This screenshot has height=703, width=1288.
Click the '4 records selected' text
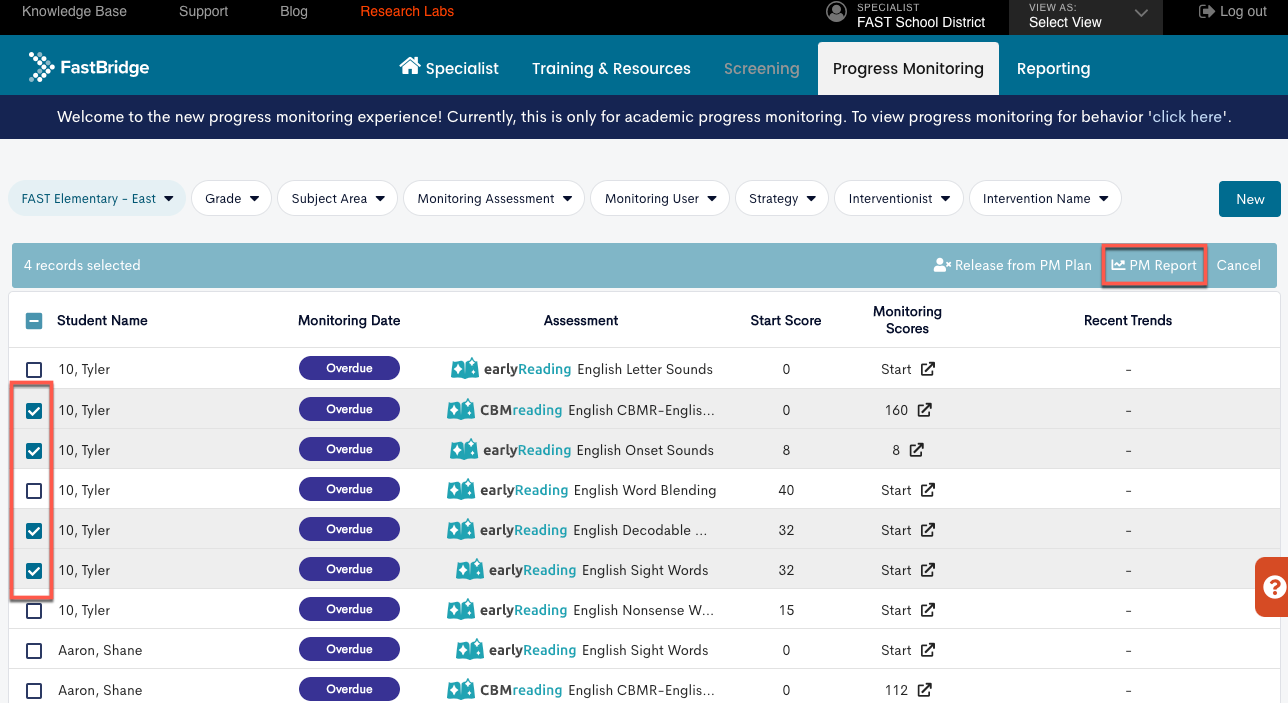[x=82, y=265]
